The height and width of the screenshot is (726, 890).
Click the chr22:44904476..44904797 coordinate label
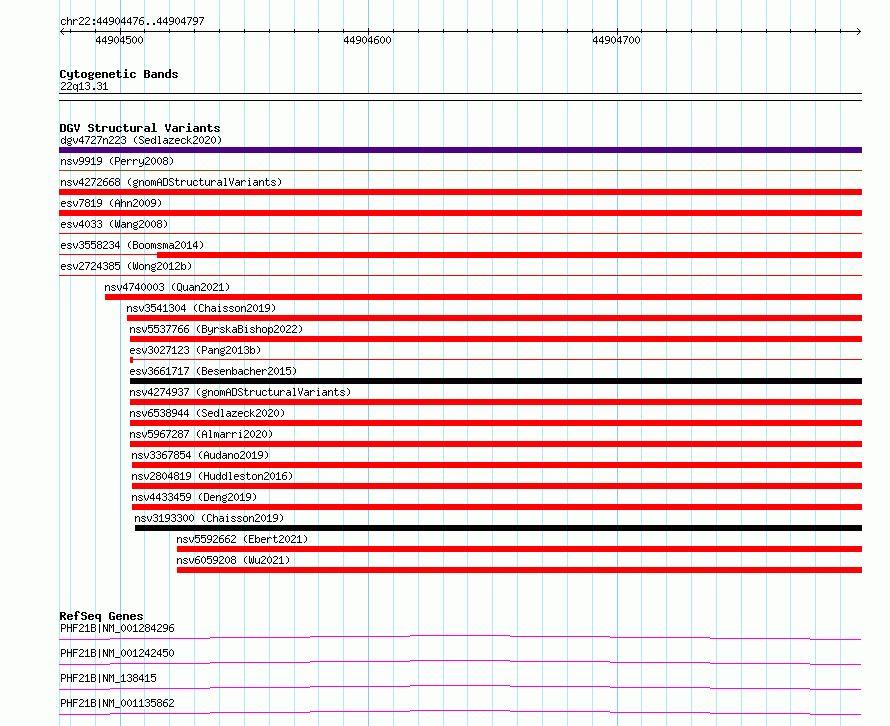(x=132, y=21)
